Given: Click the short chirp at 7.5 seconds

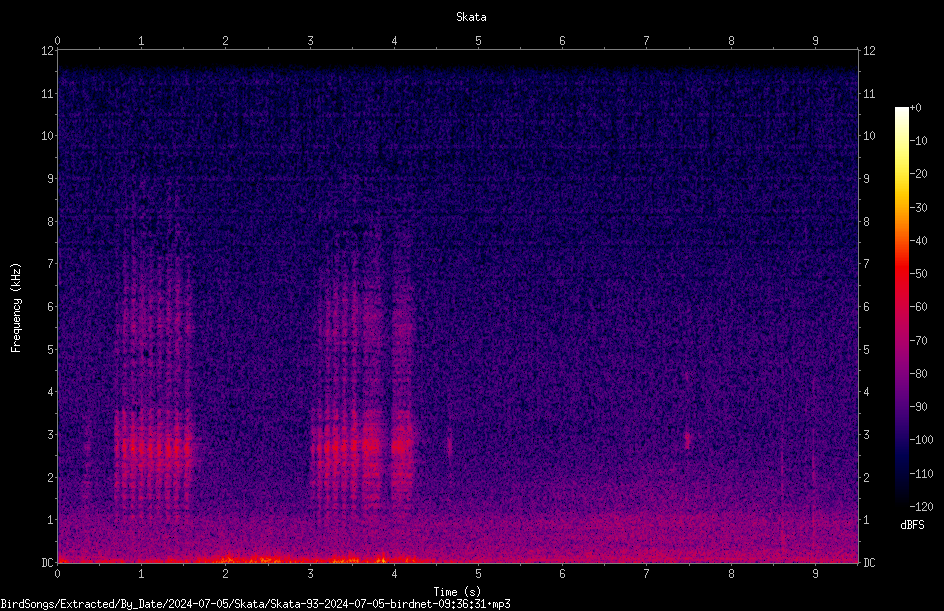Looking at the screenshot, I should click(x=687, y=440).
